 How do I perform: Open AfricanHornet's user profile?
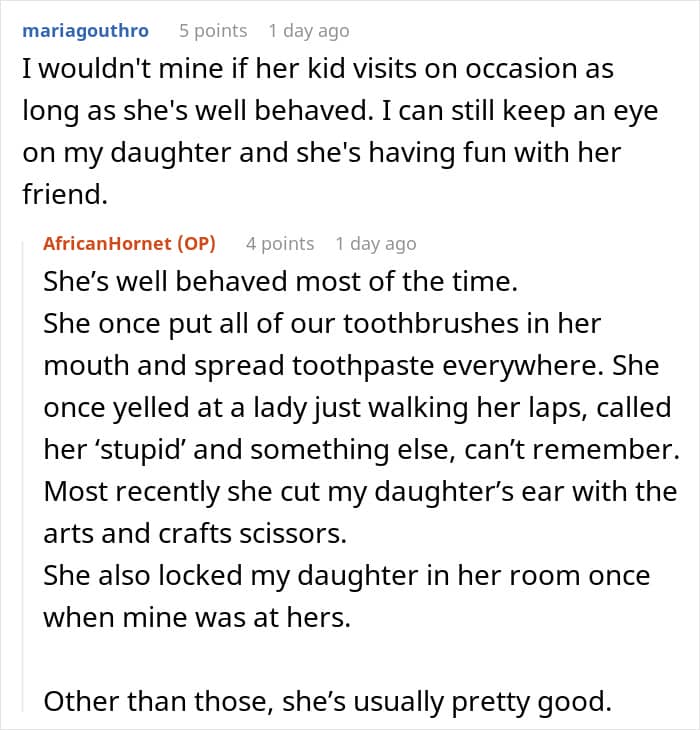pos(108,243)
